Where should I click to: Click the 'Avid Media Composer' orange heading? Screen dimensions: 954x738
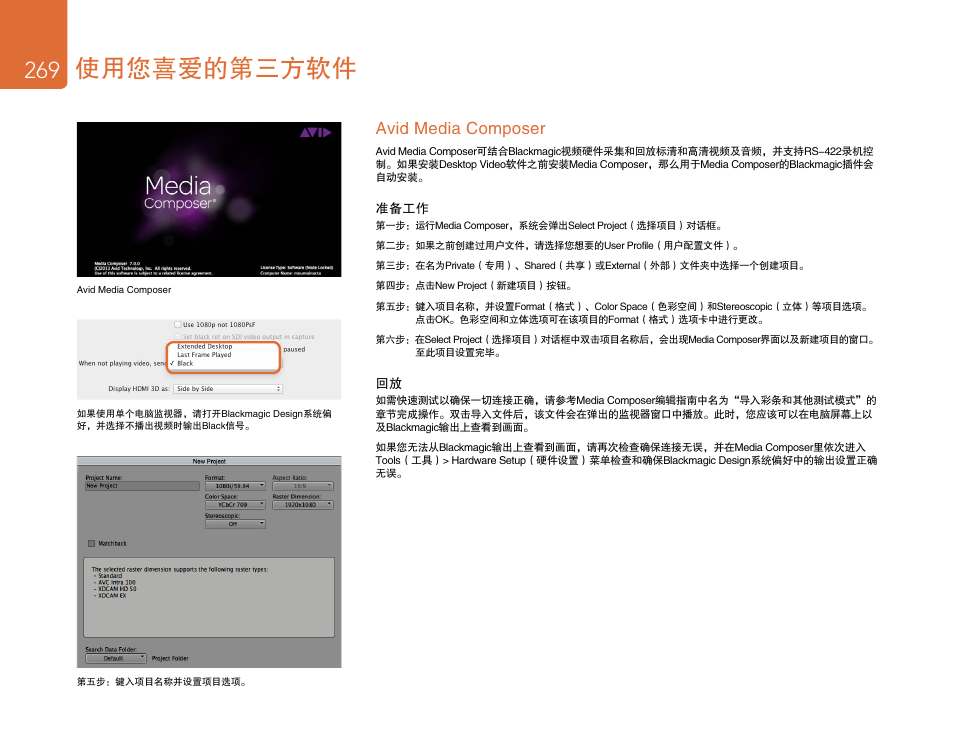[x=460, y=128]
